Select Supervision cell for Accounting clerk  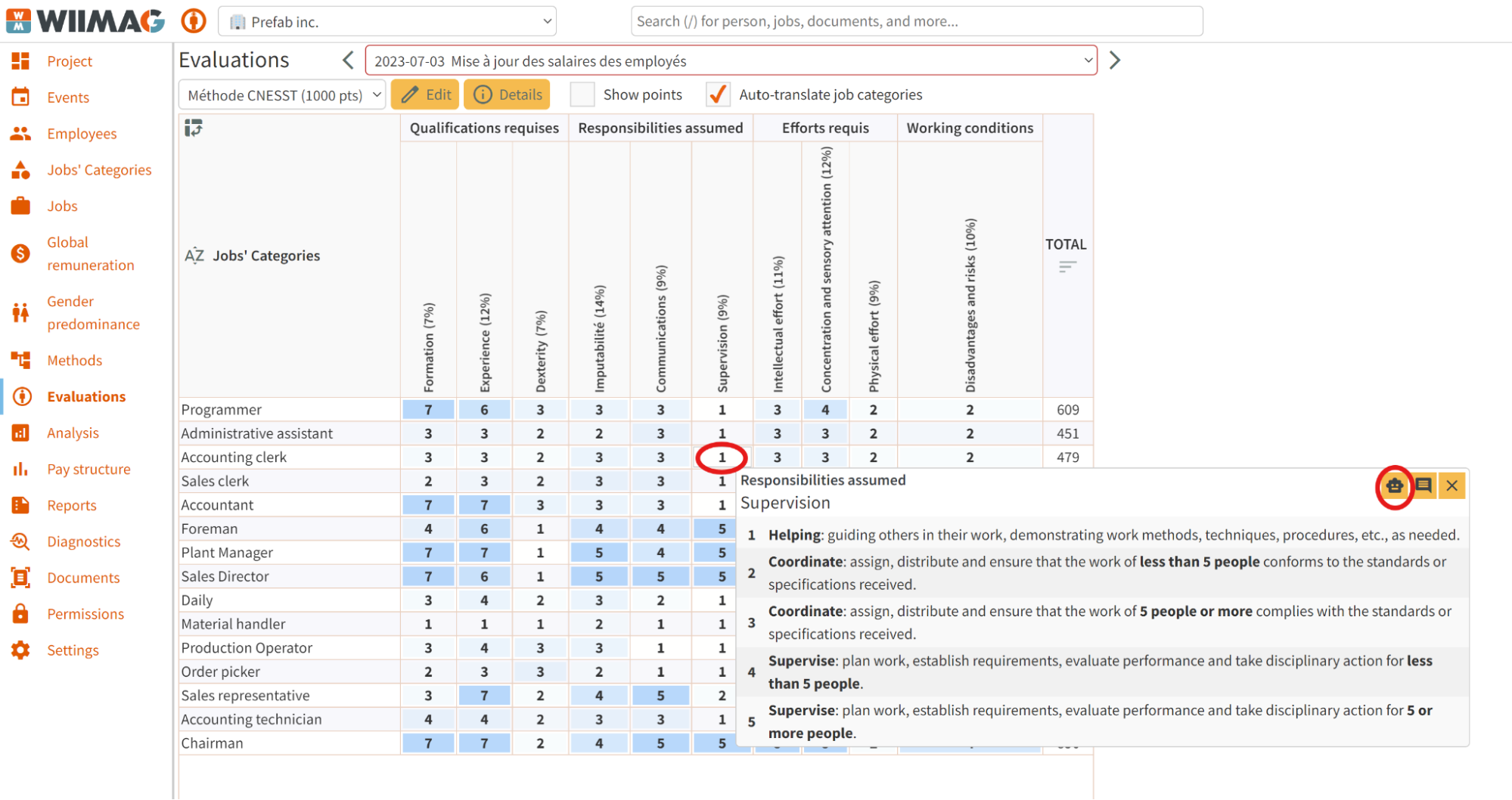[722, 457]
